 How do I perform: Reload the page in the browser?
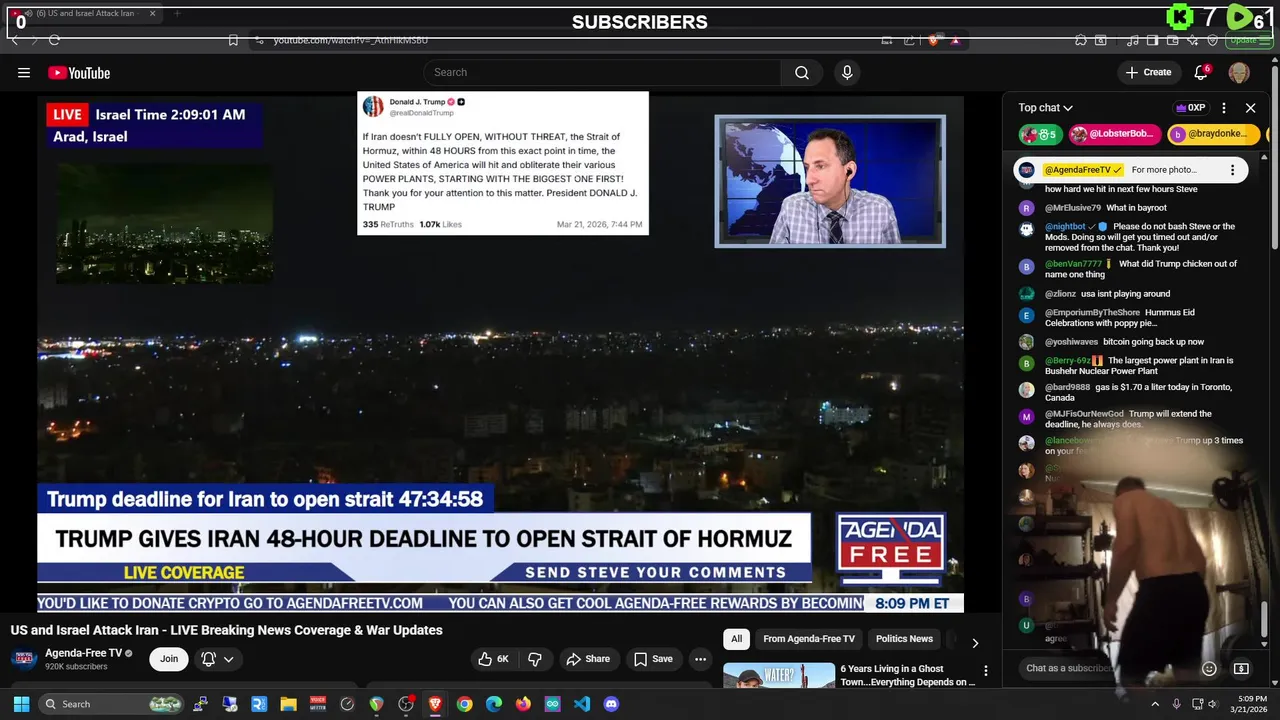[x=54, y=40]
